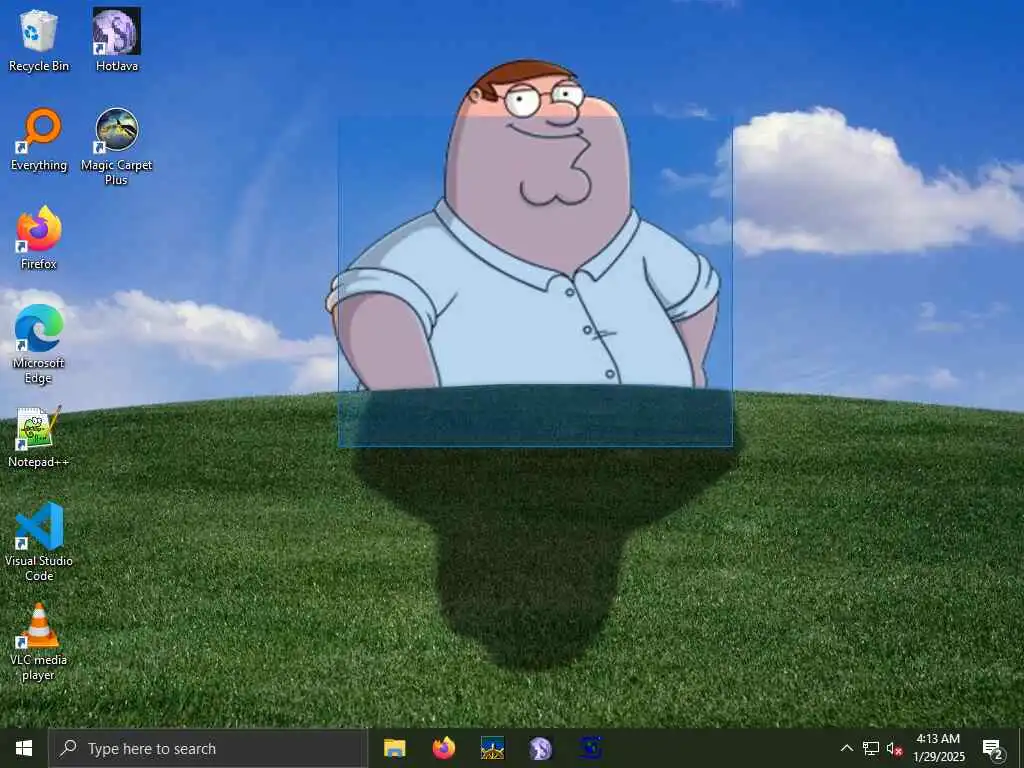Click the 'Type here to search' box
The image size is (1024, 768).
tap(208, 748)
